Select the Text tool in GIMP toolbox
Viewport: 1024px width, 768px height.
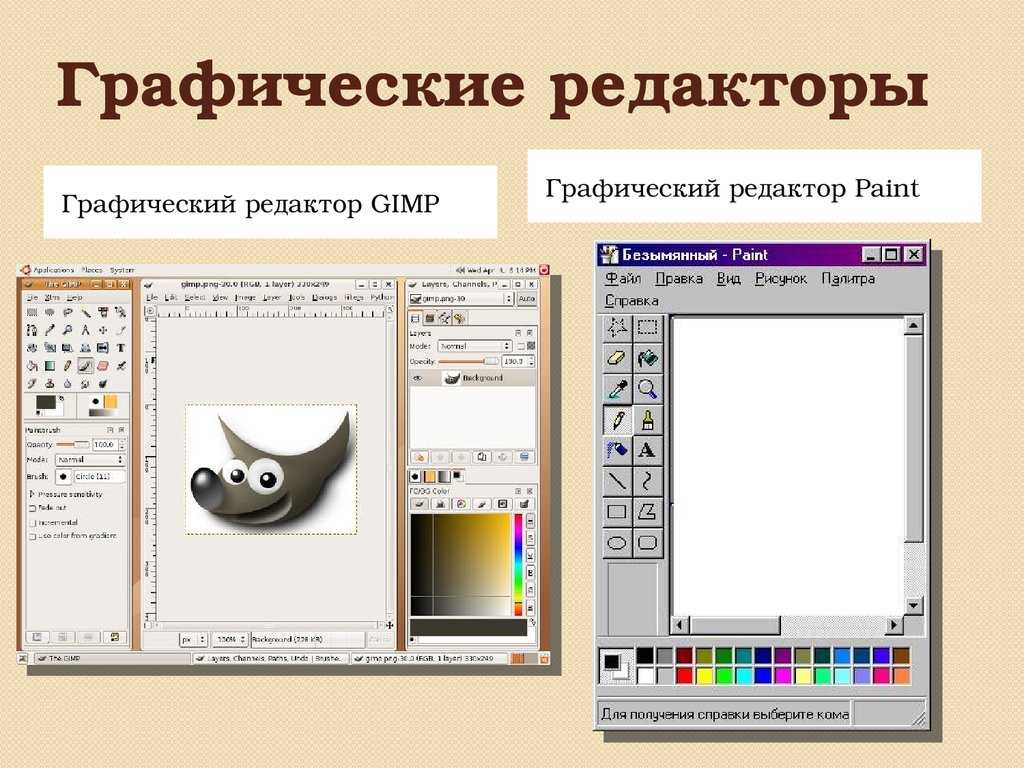tap(121, 348)
